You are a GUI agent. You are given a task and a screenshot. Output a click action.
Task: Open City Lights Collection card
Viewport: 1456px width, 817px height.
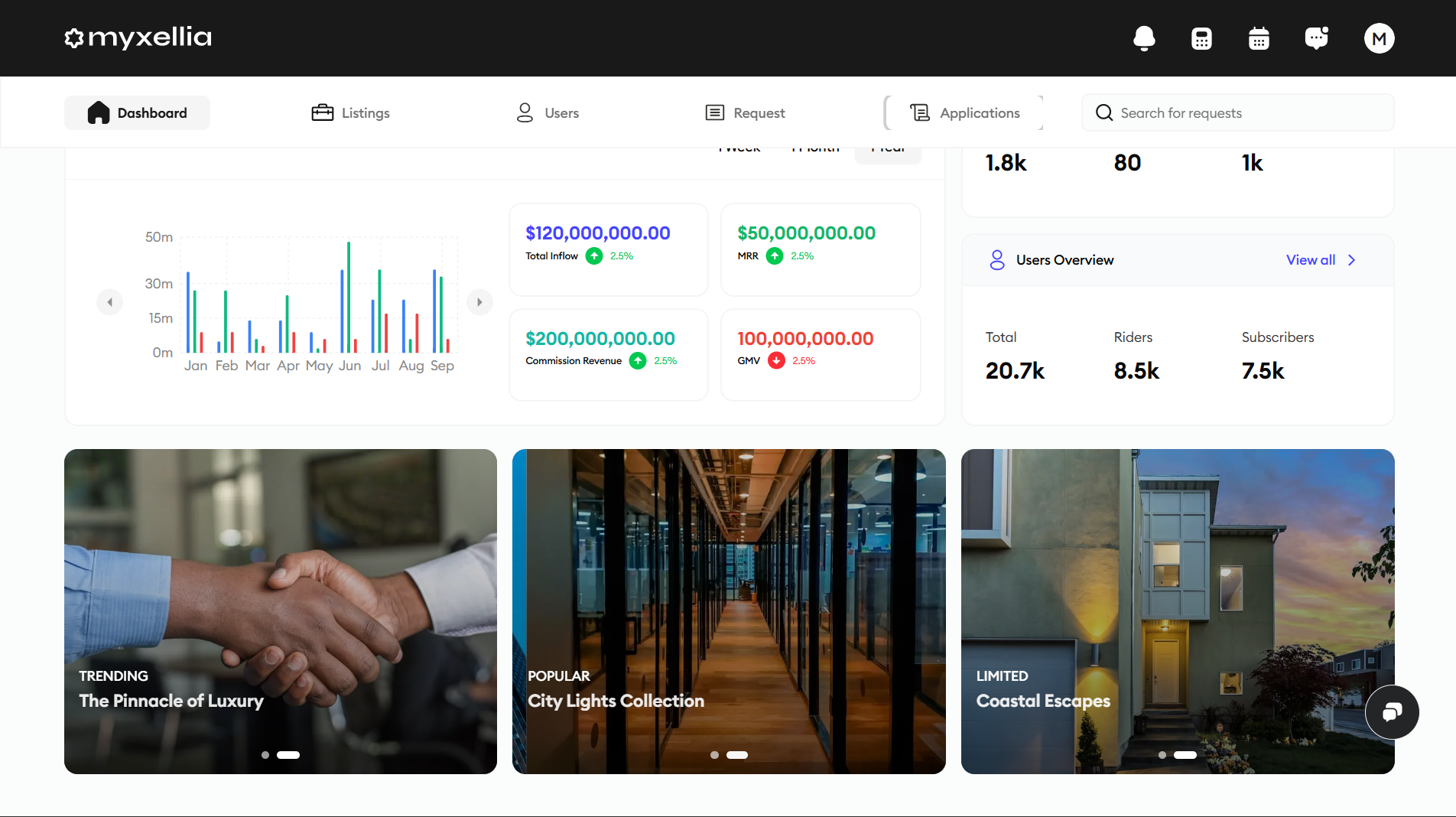click(729, 611)
